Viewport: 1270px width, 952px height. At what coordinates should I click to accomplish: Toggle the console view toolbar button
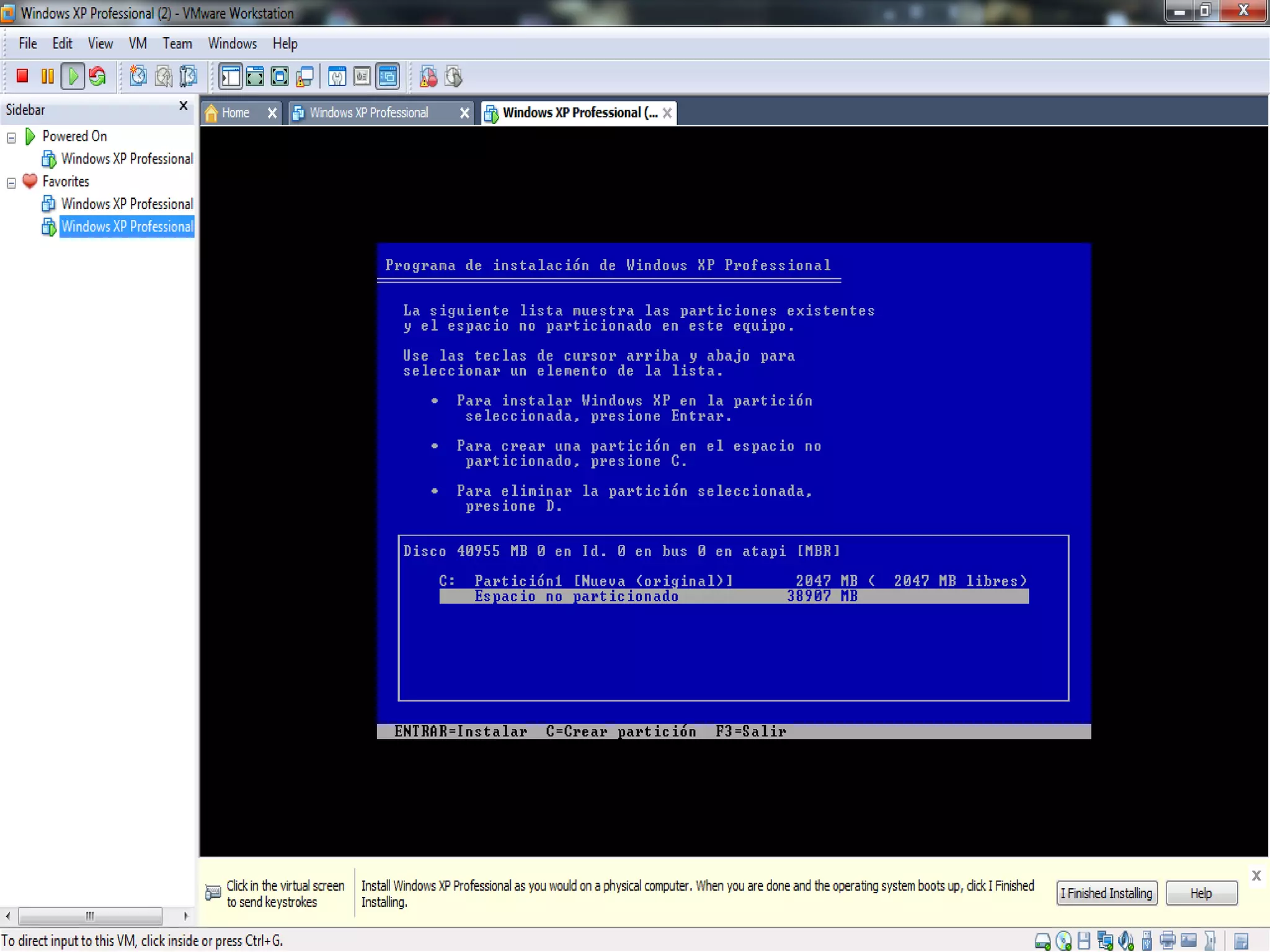(x=388, y=76)
